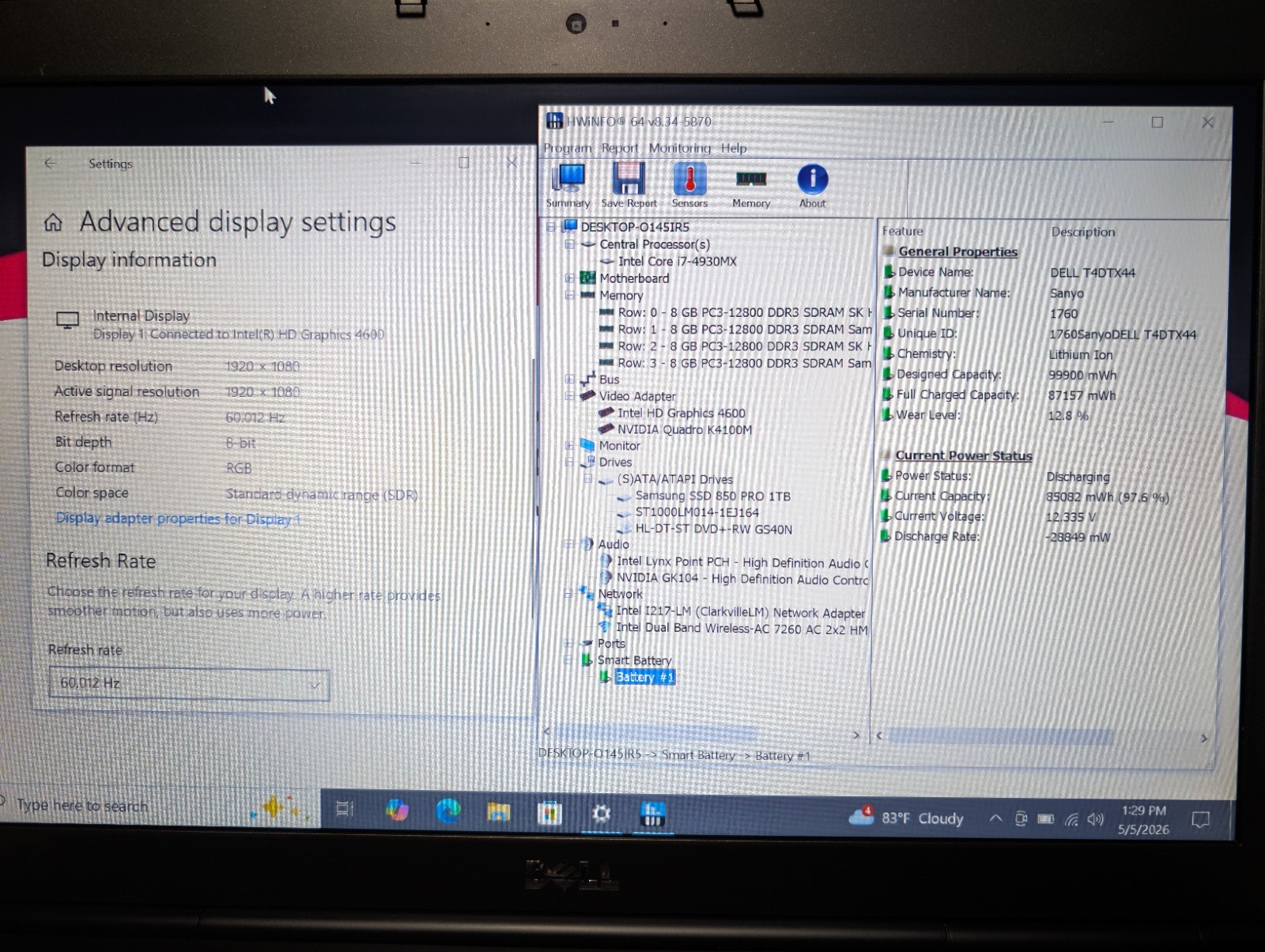This screenshot has height=952, width=1265.
Task: Select memory Row: 3 module
Action: click(745, 363)
